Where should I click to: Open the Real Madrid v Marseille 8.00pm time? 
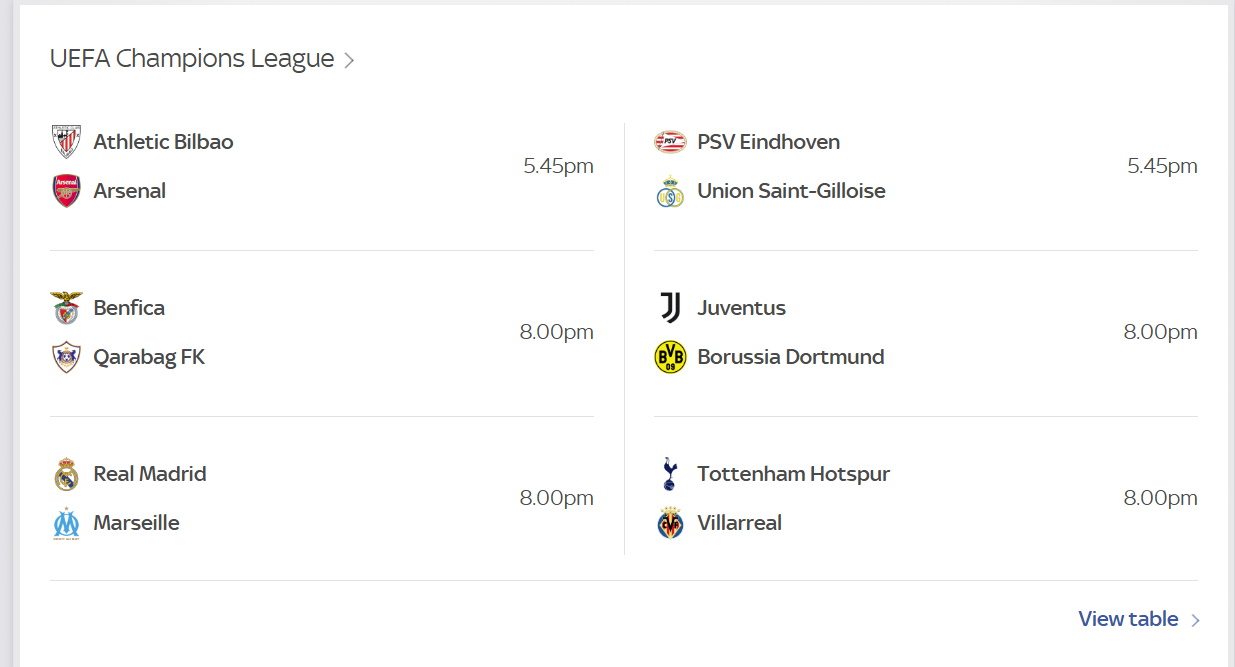click(556, 498)
